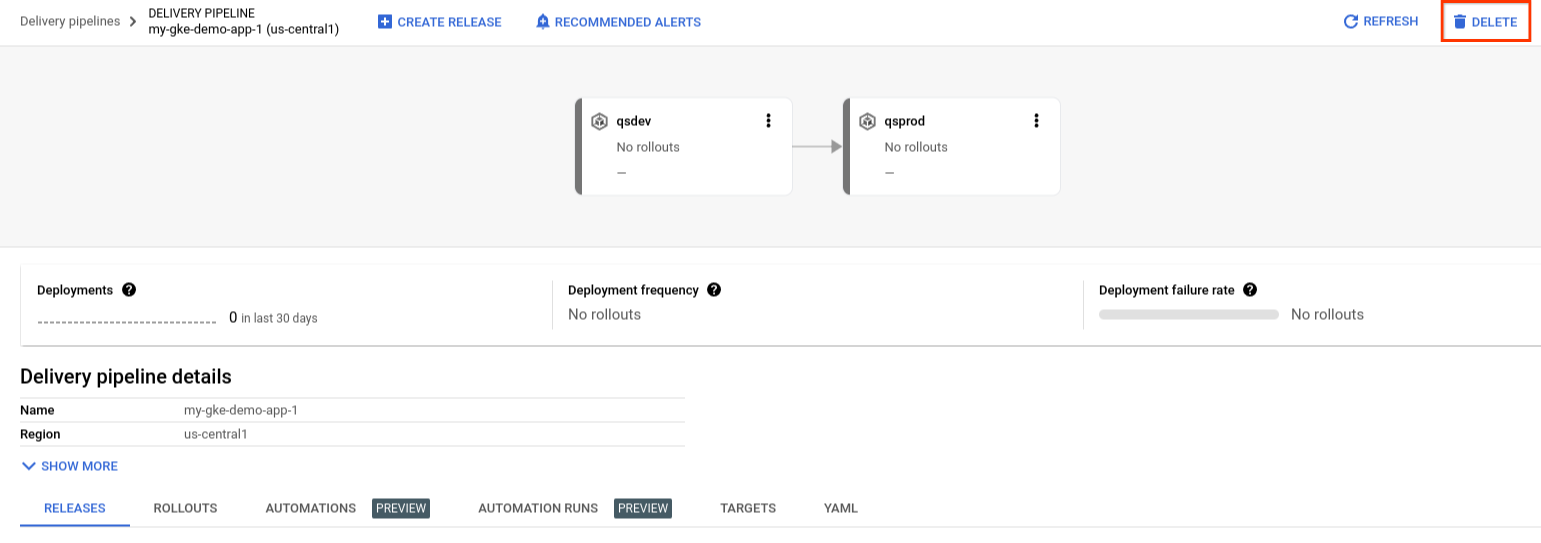The height and width of the screenshot is (543, 1541).
Task: Click the qsdev target hexagon icon
Action: 600,122
